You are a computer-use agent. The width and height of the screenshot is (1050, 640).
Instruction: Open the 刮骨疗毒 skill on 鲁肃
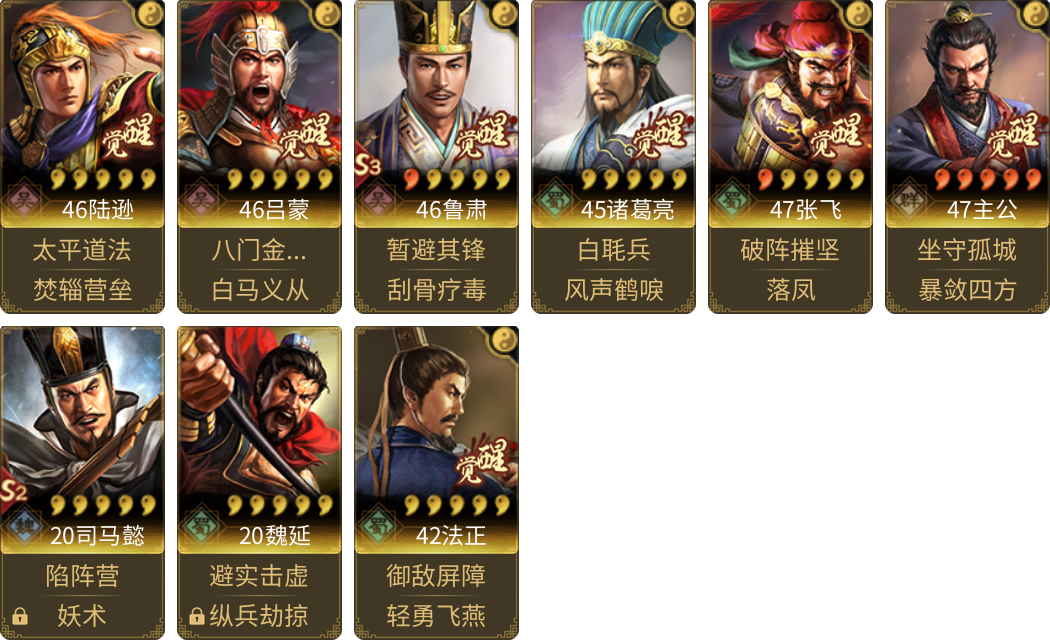click(x=437, y=290)
